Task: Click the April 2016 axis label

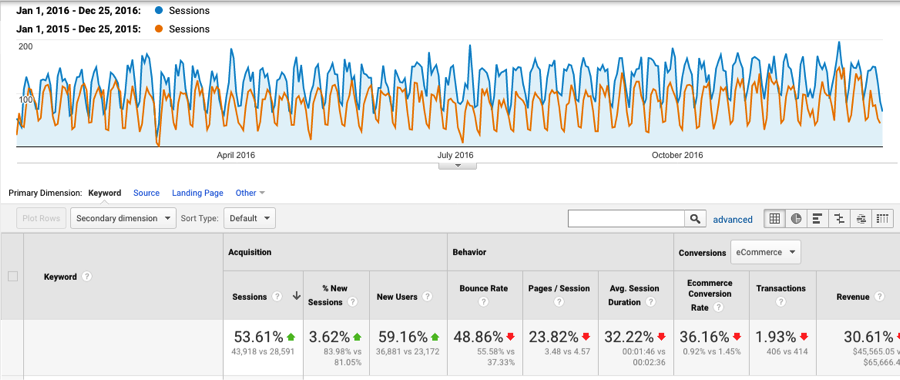Action: pyautogui.click(x=236, y=155)
